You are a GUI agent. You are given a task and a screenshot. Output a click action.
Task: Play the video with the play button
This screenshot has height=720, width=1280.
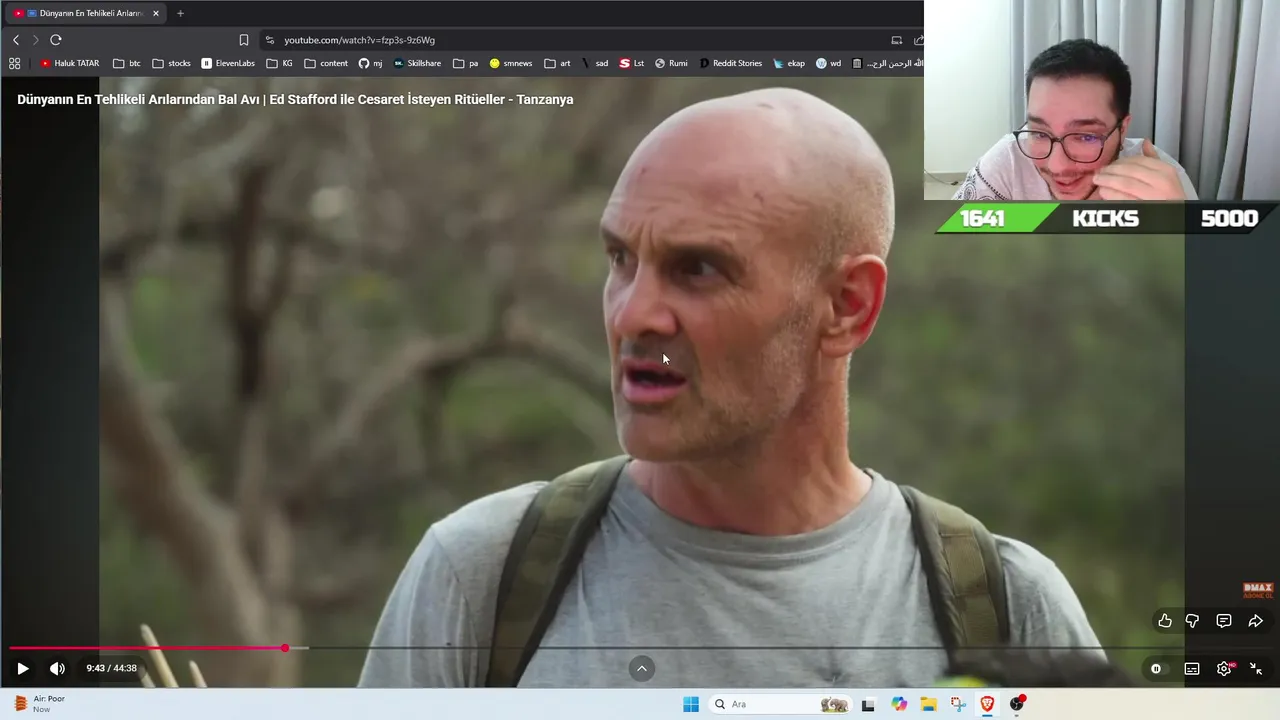22,669
